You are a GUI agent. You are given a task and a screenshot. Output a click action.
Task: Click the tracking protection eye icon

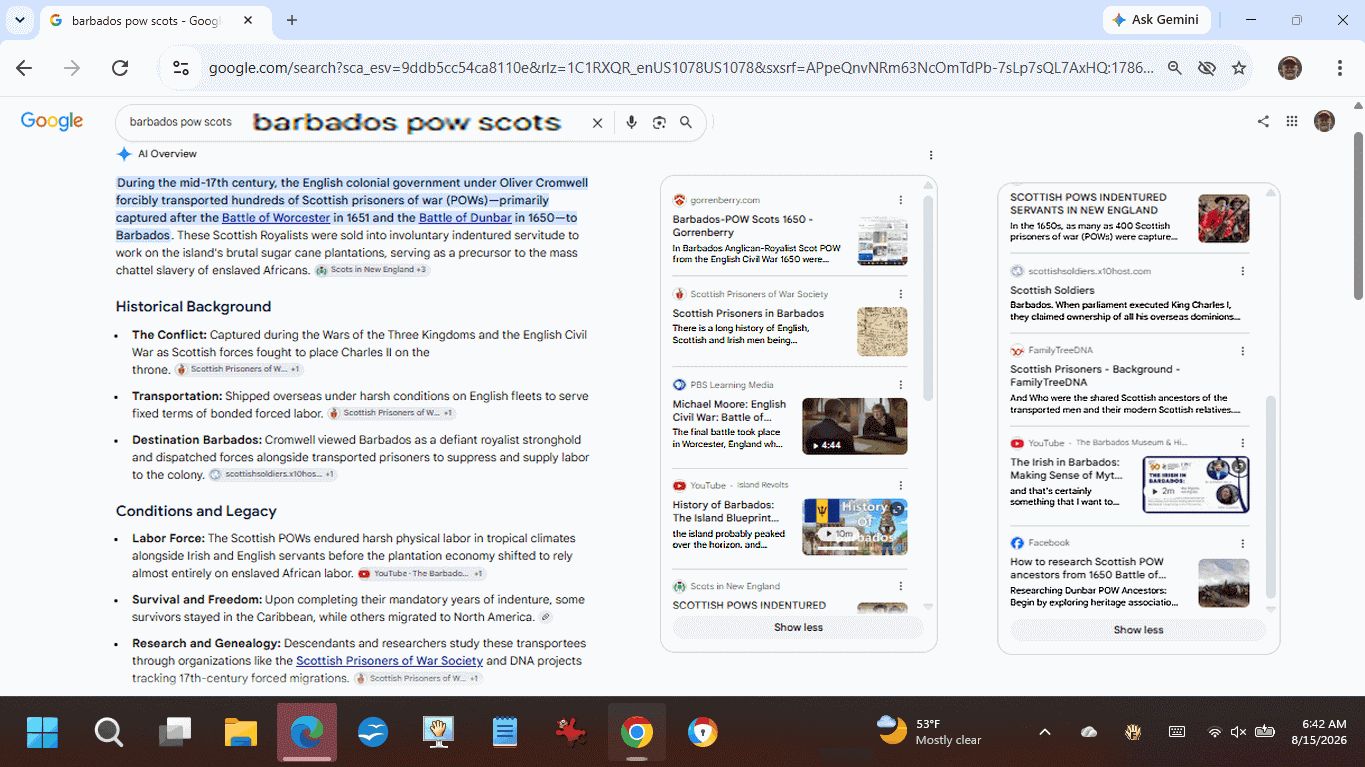1207,68
